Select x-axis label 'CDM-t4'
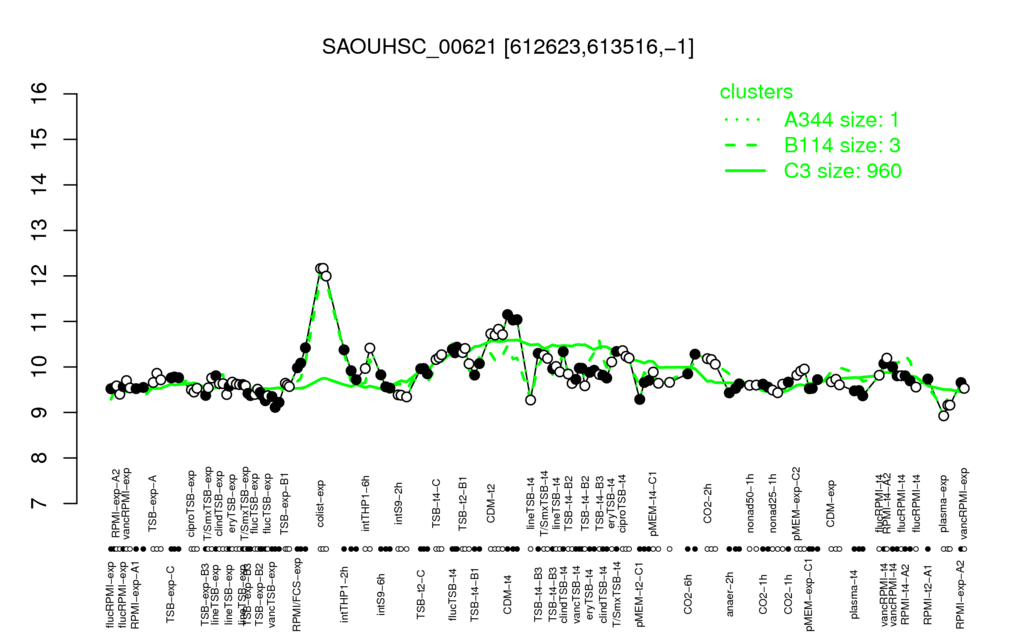Image resolution: width=1024 pixels, height=640 pixels. [x=507, y=596]
